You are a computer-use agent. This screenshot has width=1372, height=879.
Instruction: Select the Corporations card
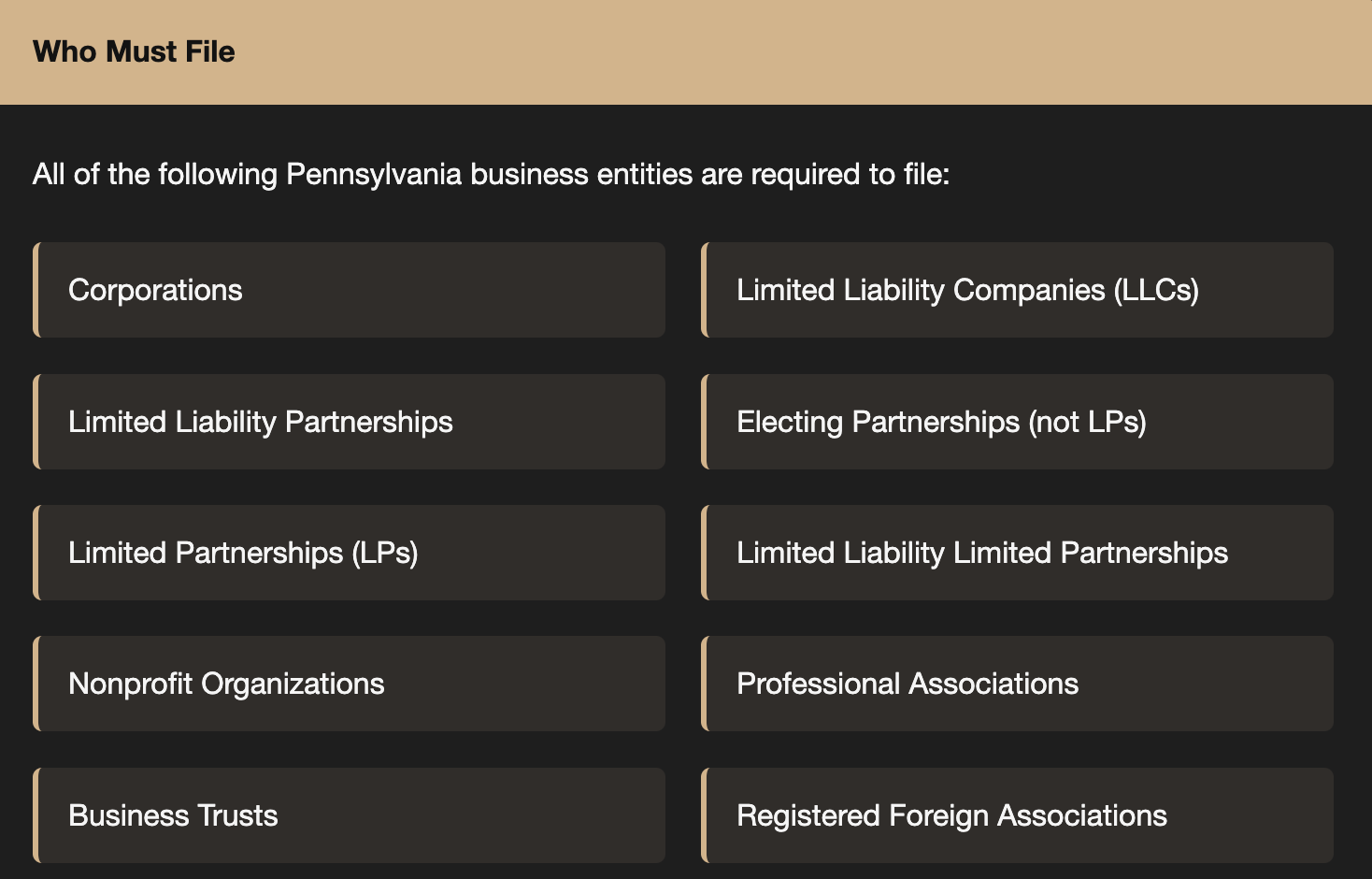tap(350, 290)
